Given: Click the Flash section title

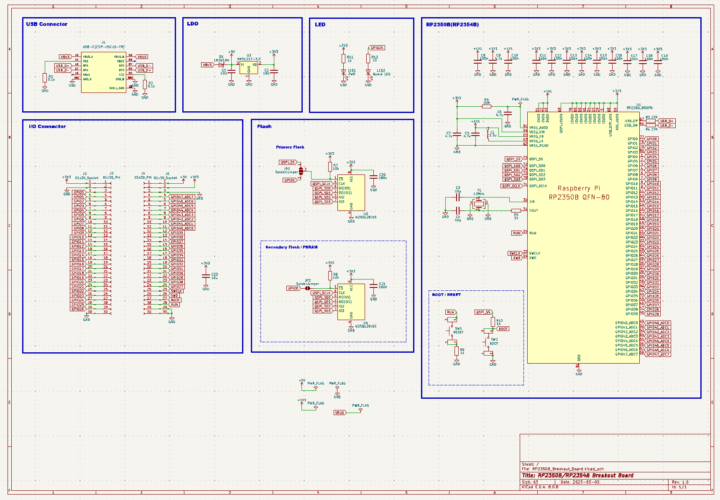Looking at the screenshot, I should [x=264, y=126].
